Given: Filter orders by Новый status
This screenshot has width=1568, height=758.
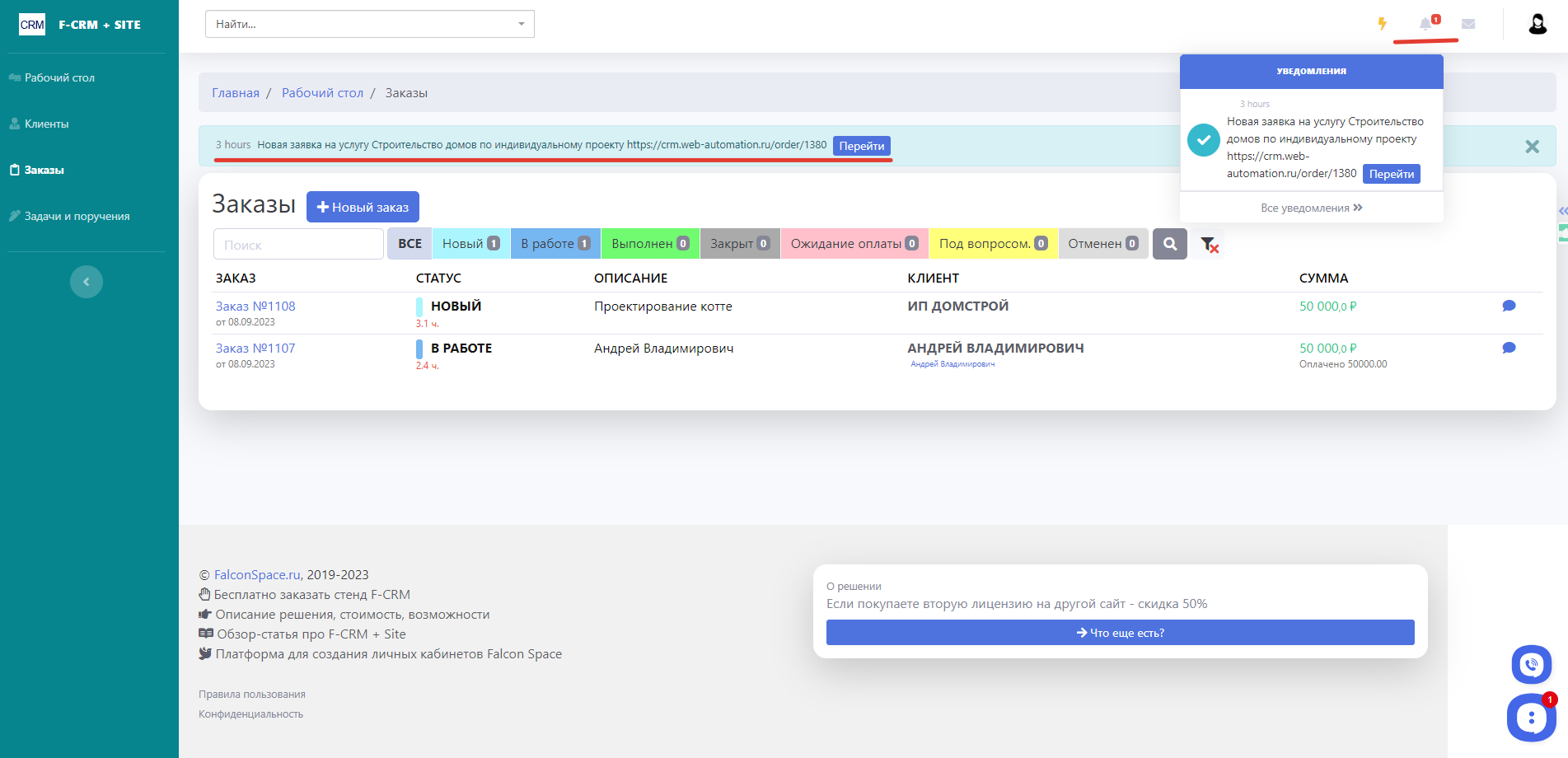Looking at the screenshot, I should 470,244.
